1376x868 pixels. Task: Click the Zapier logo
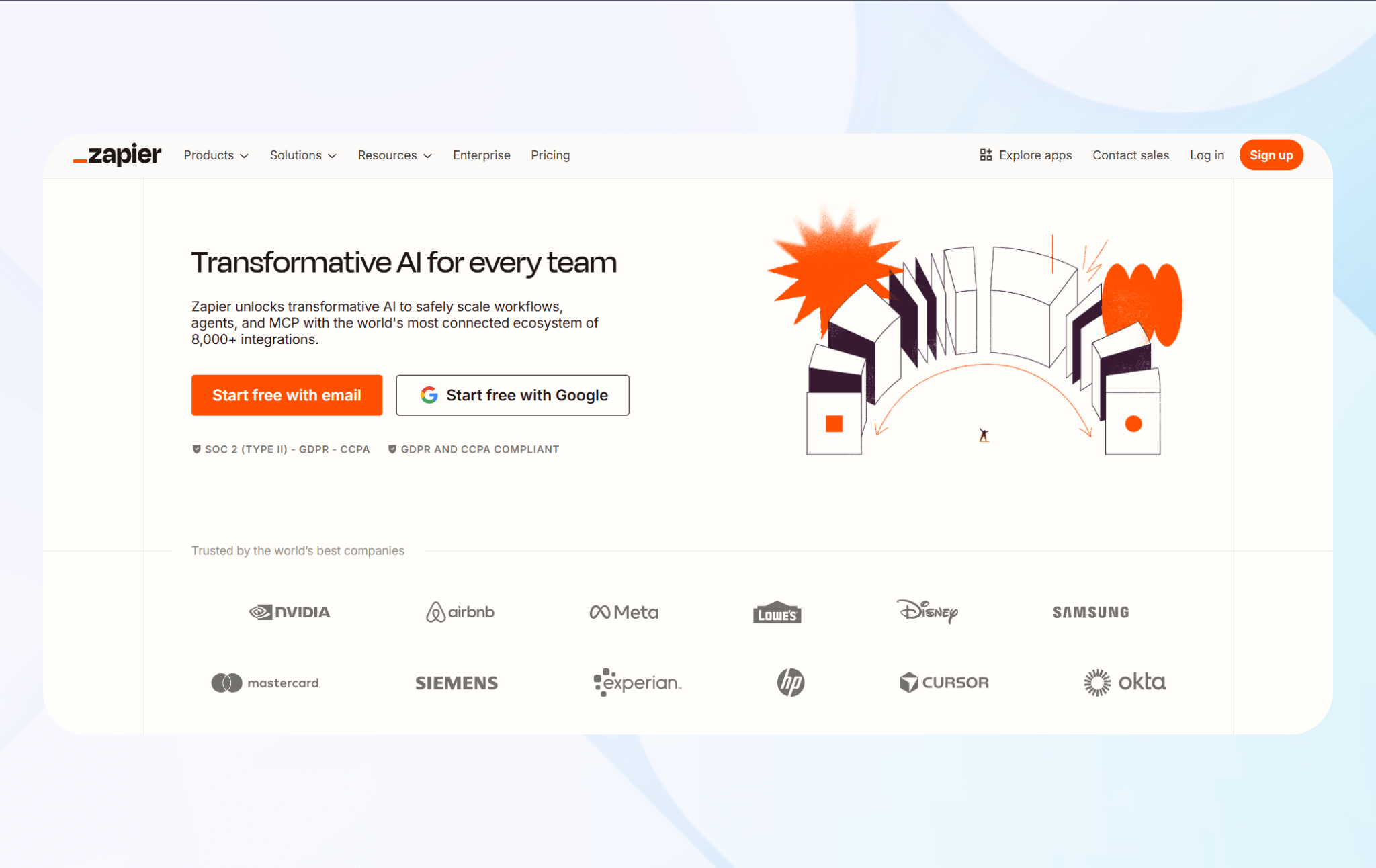[118, 155]
